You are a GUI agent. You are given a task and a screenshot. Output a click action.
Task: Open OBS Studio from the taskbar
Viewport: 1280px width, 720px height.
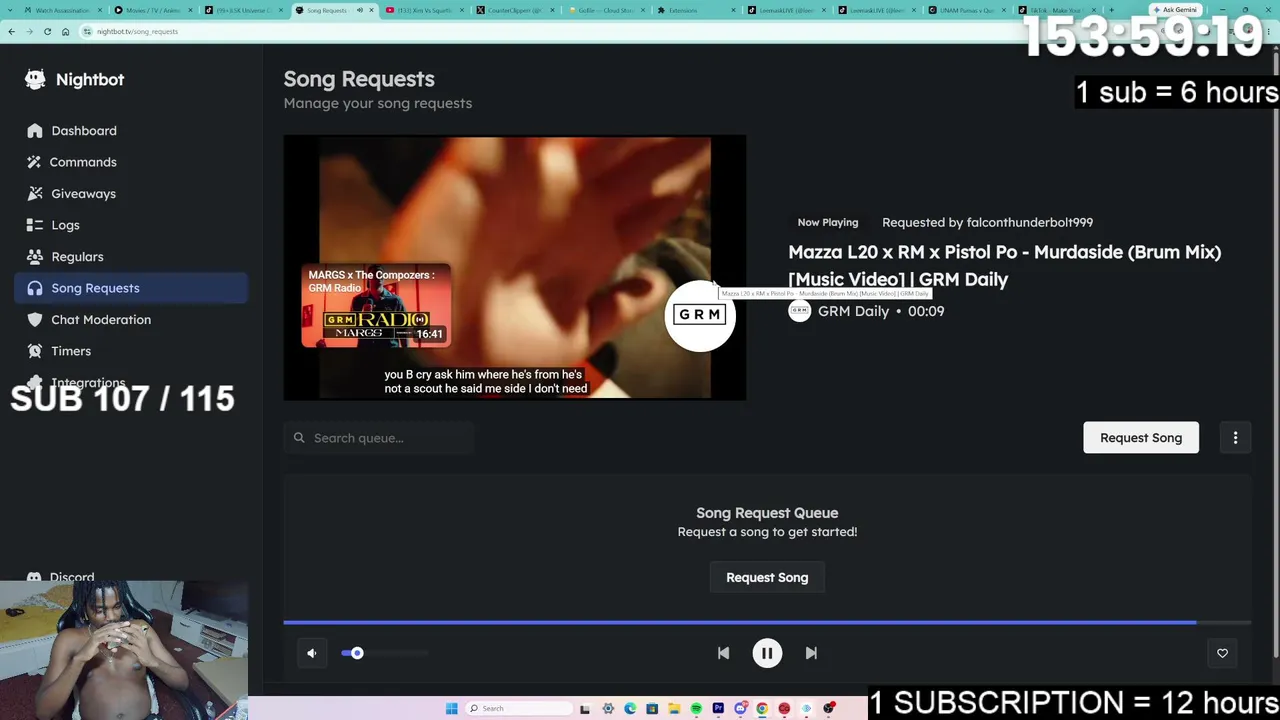(829, 709)
